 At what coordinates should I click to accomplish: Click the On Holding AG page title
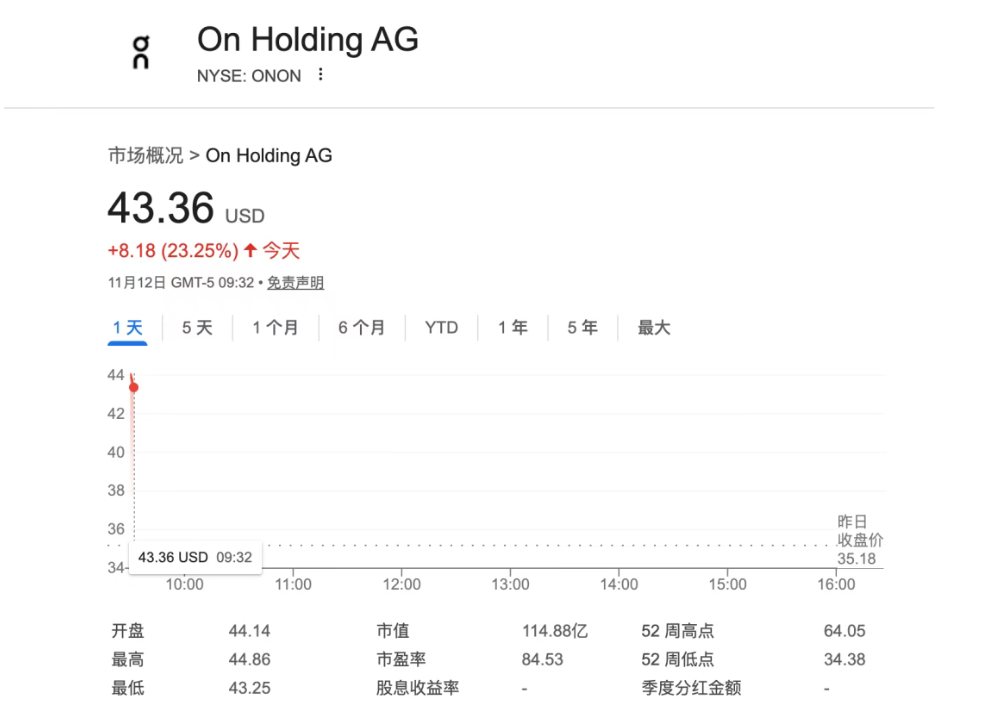click(308, 40)
